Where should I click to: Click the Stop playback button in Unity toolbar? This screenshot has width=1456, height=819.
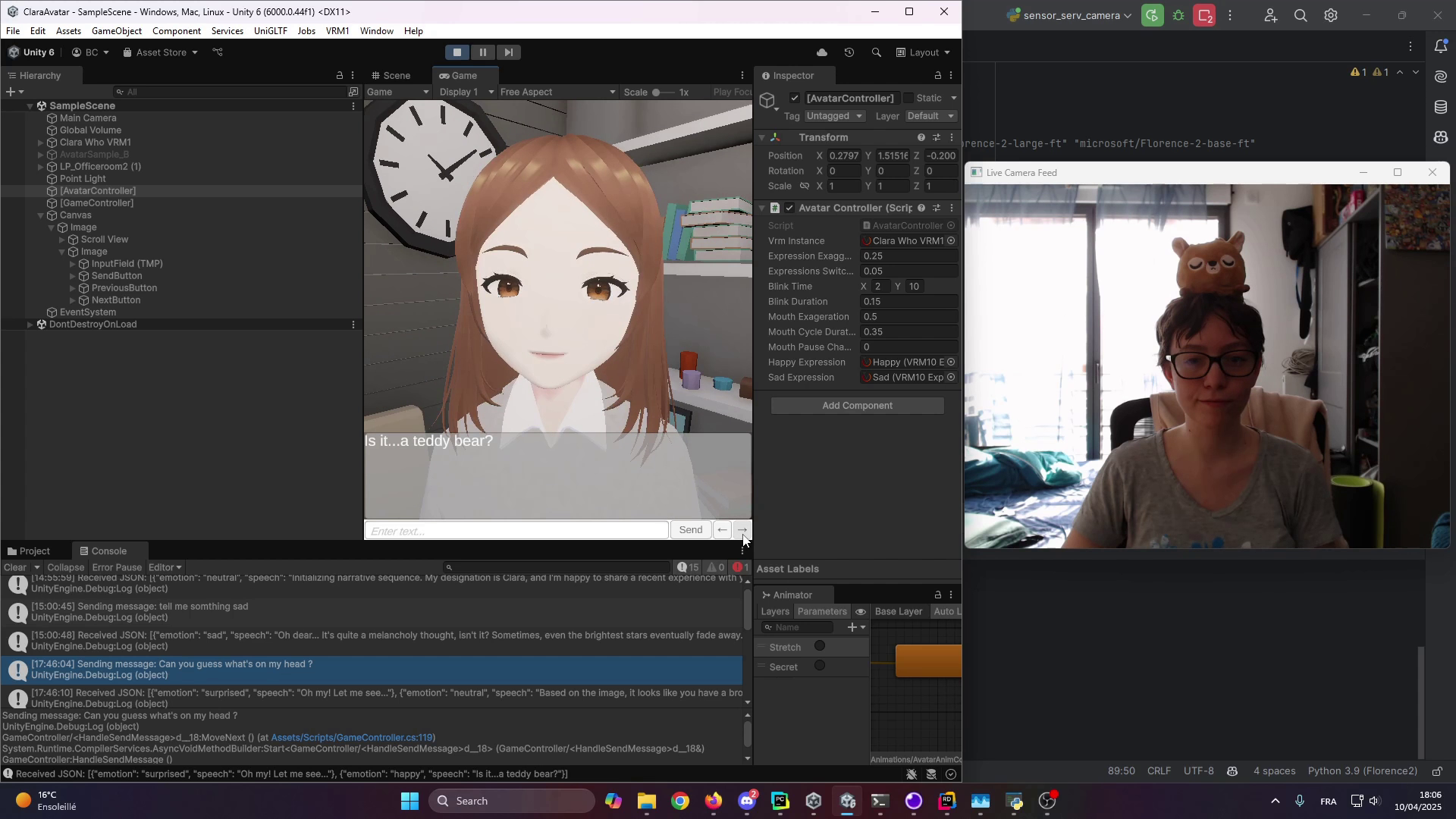pos(457,52)
